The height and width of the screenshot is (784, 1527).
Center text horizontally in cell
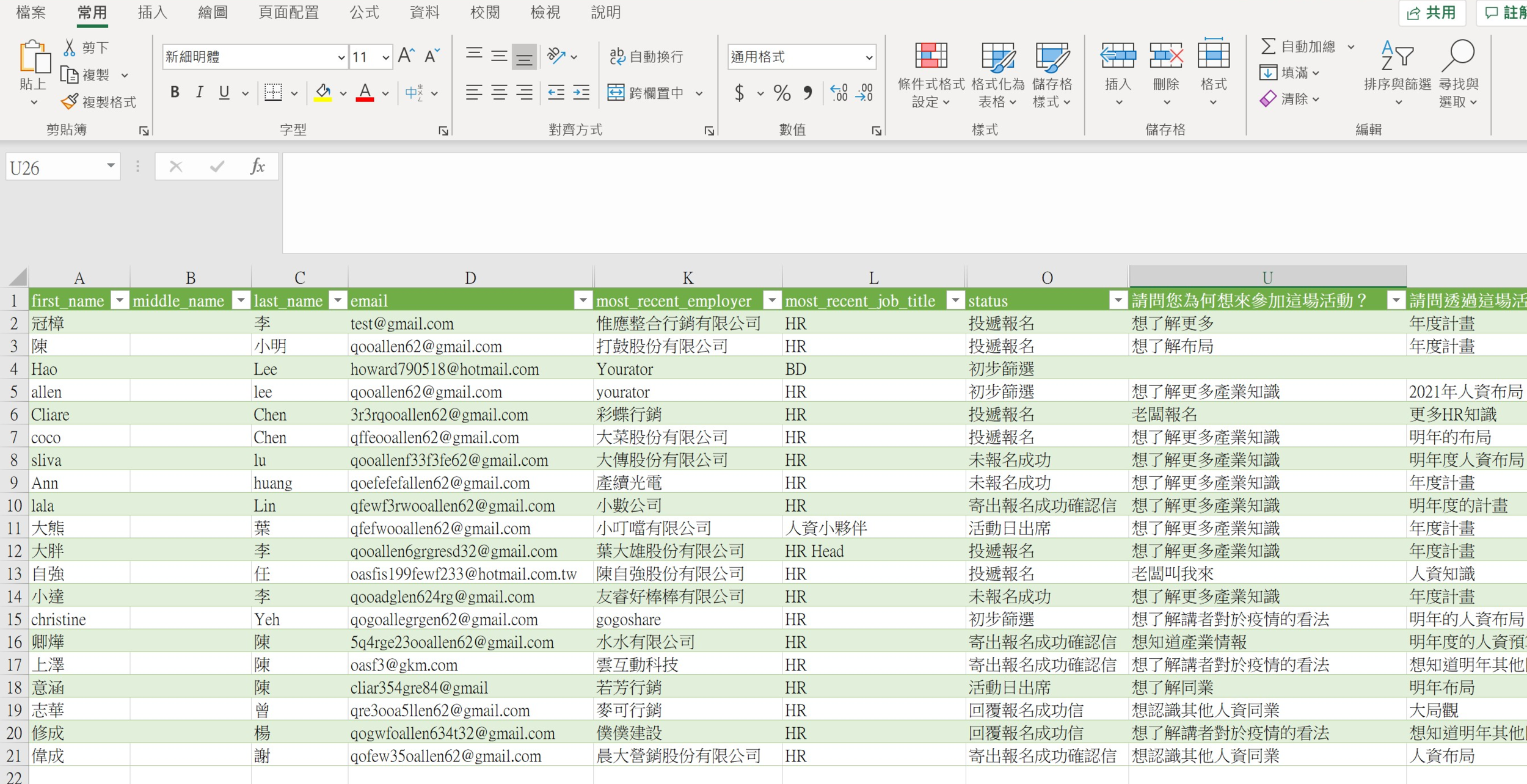tap(499, 93)
